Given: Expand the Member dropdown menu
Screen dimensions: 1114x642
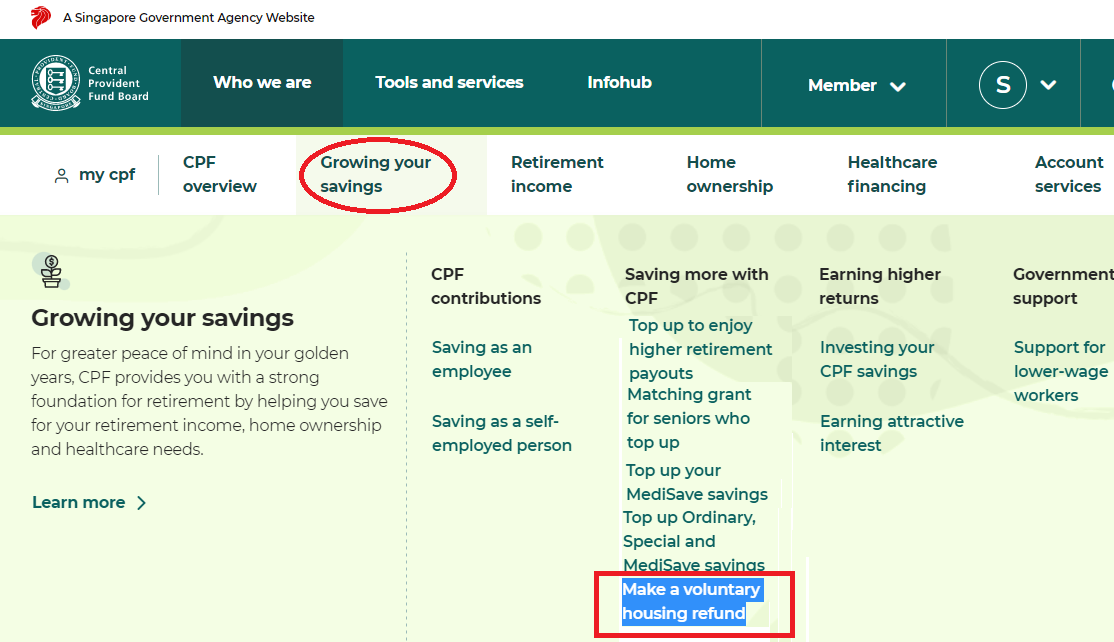Looking at the screenshot, I should 855,85.
